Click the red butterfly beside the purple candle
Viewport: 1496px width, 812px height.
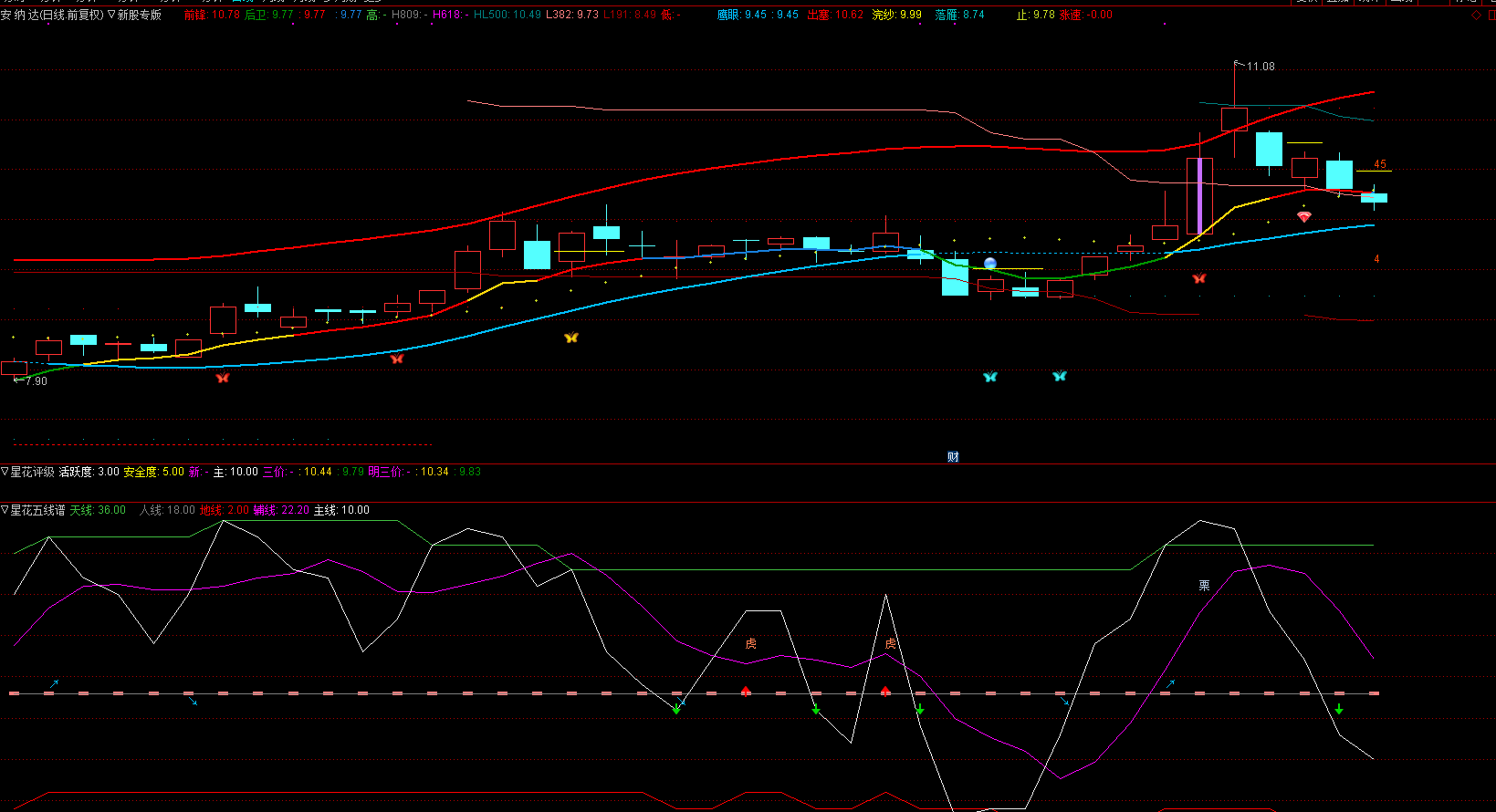tap(1199, 278)
